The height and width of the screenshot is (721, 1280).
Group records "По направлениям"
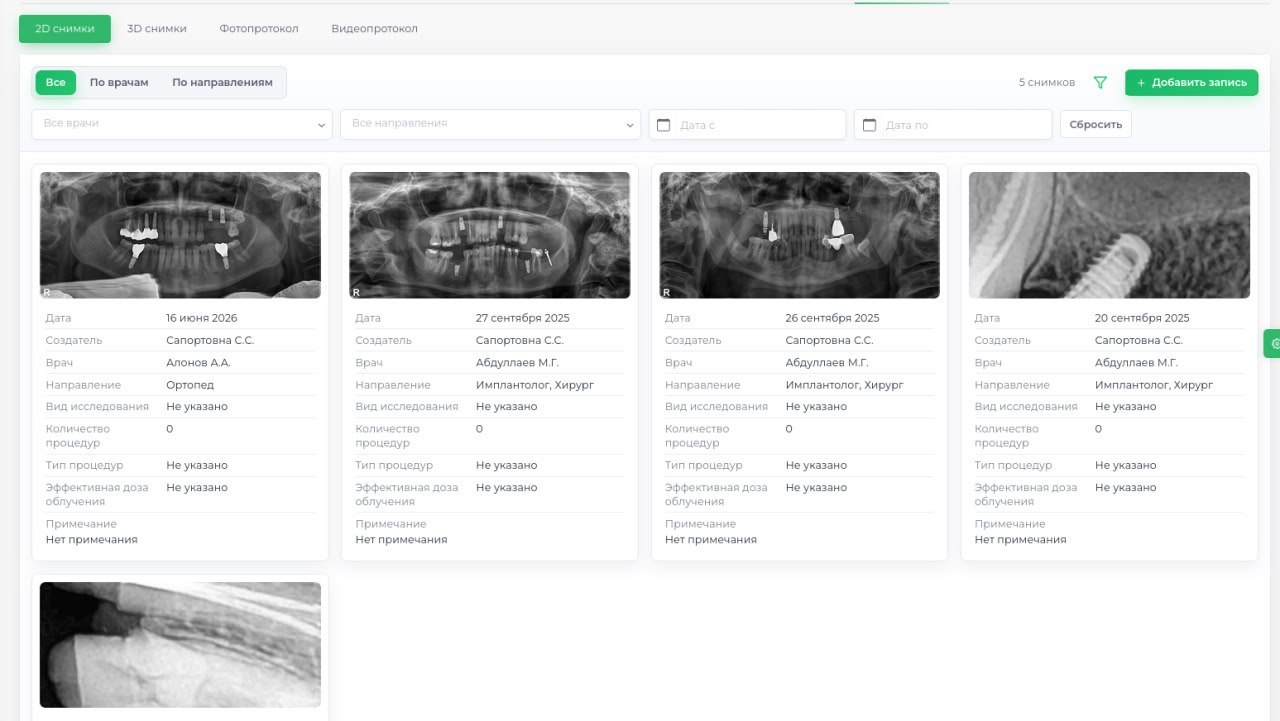[x=222, y=82]
